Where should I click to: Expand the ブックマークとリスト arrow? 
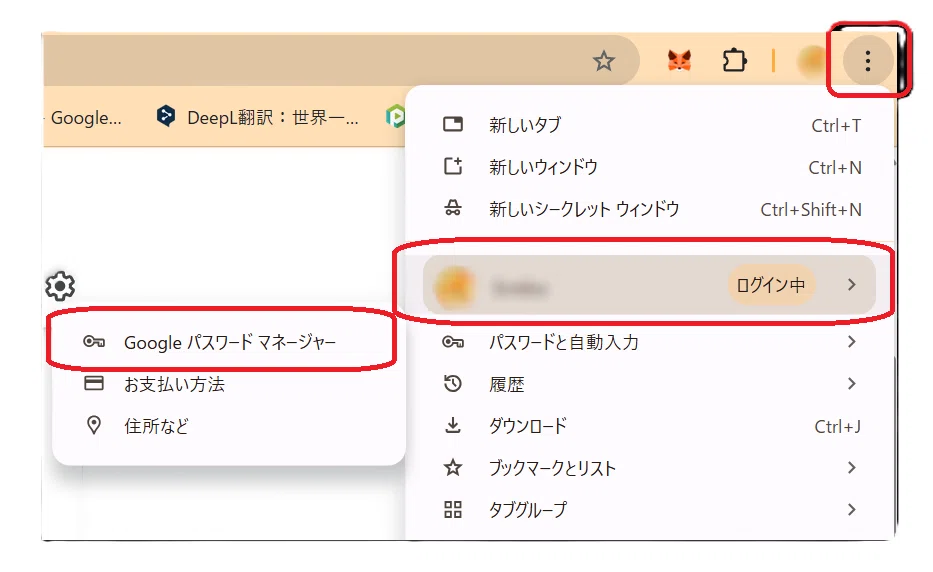851,468
